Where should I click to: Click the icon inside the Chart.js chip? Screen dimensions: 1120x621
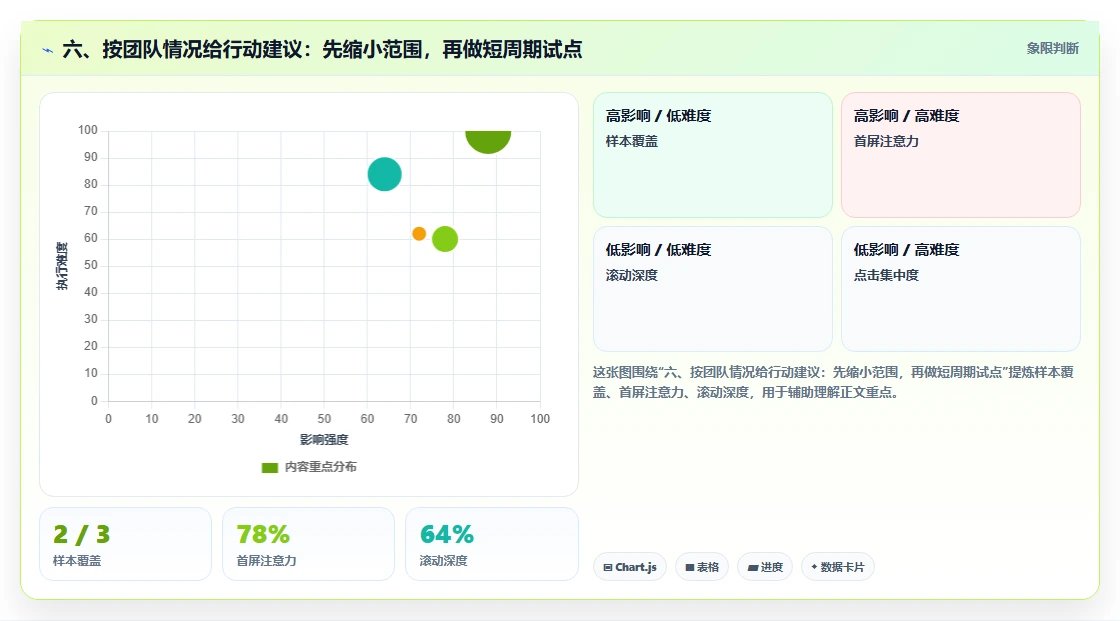pos(608,567)
